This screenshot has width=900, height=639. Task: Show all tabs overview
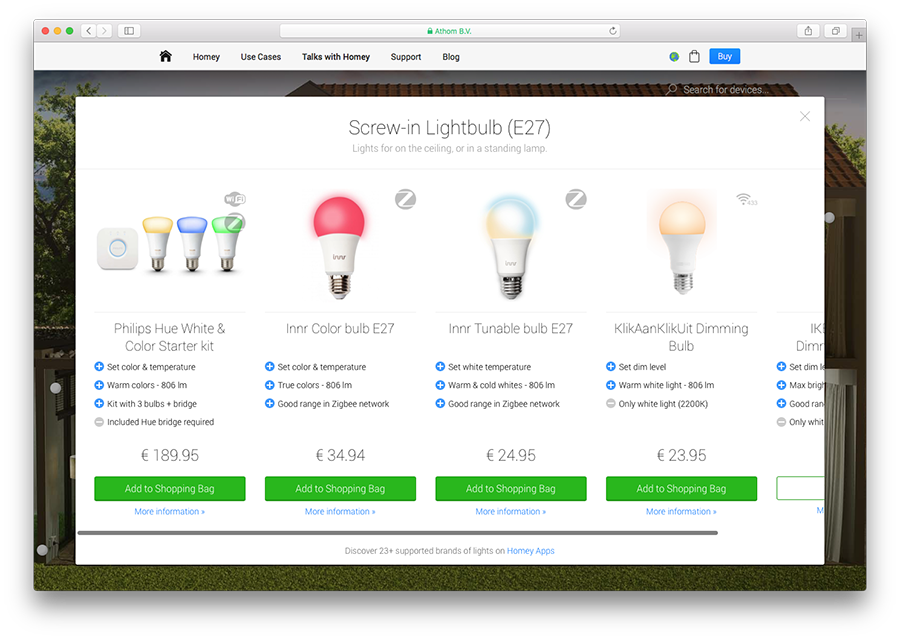click(x=836, y=31)
